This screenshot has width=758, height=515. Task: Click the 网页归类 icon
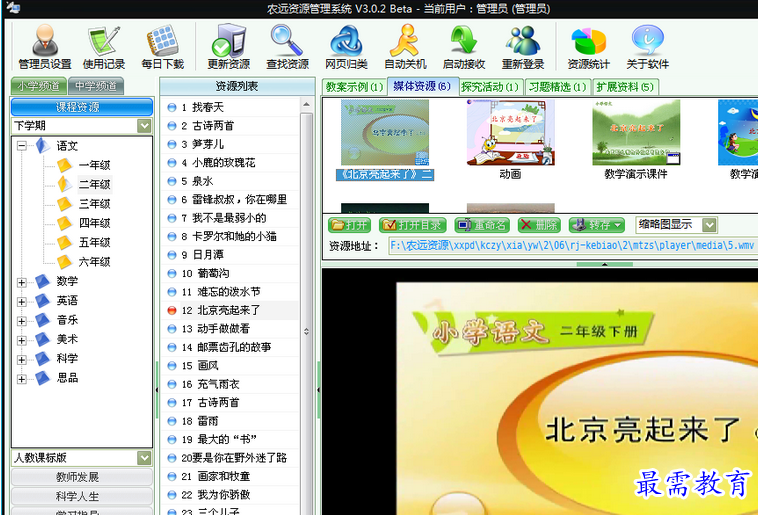point(346,47)
